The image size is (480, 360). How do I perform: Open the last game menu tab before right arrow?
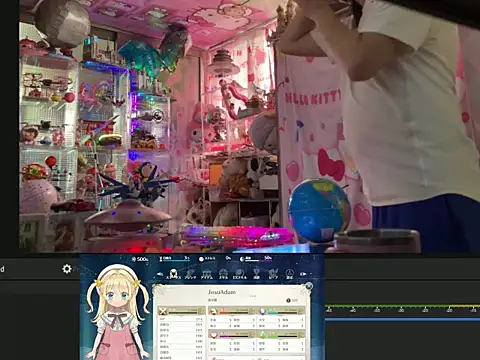[x=290, y=274]
